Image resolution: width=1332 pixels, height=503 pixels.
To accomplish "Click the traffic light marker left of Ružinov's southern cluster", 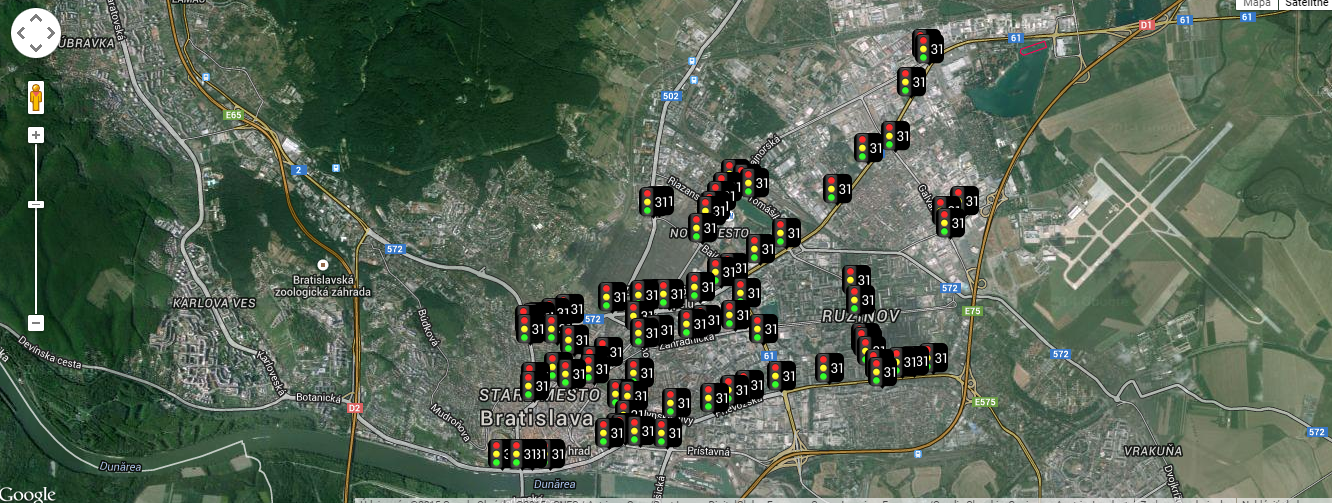I will [829, 368].
